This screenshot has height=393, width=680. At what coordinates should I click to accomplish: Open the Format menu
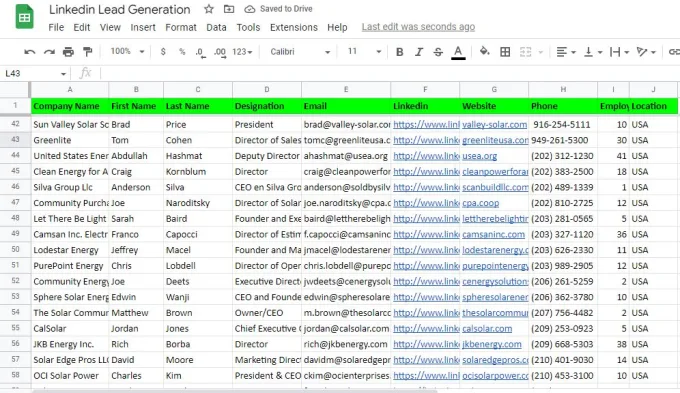pyautogui.click(x=181, y=27)
